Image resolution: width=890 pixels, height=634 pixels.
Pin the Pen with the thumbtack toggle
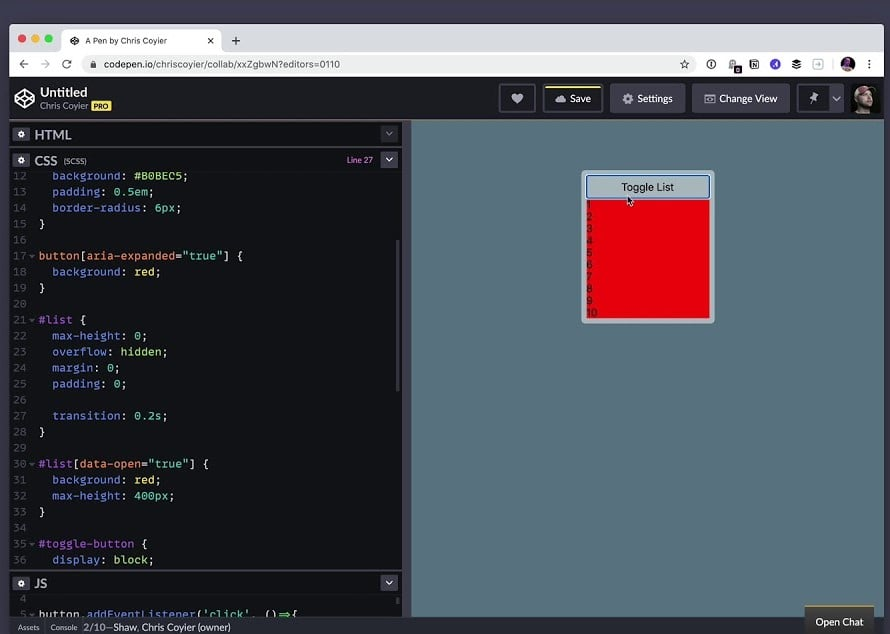(x=812, y=98)
